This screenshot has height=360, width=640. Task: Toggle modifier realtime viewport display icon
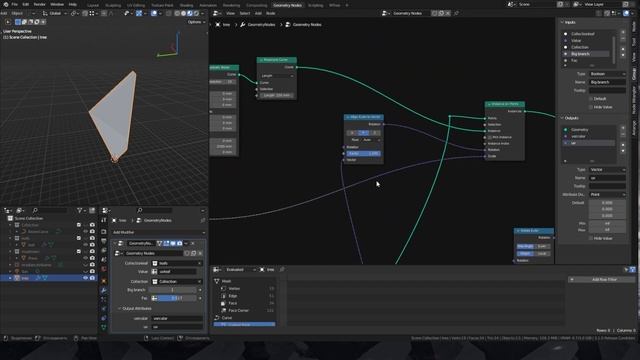click(x=173, y=243)
